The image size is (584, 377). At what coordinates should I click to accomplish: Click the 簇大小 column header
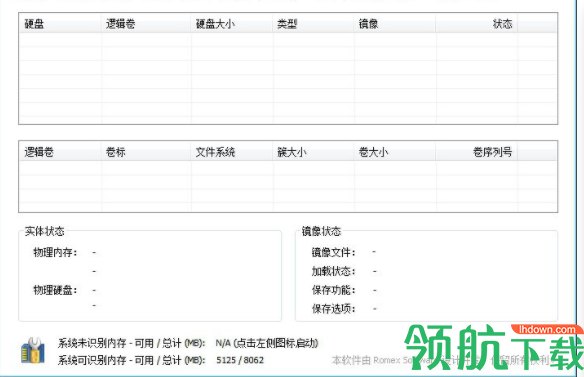(x=313, y=152)
